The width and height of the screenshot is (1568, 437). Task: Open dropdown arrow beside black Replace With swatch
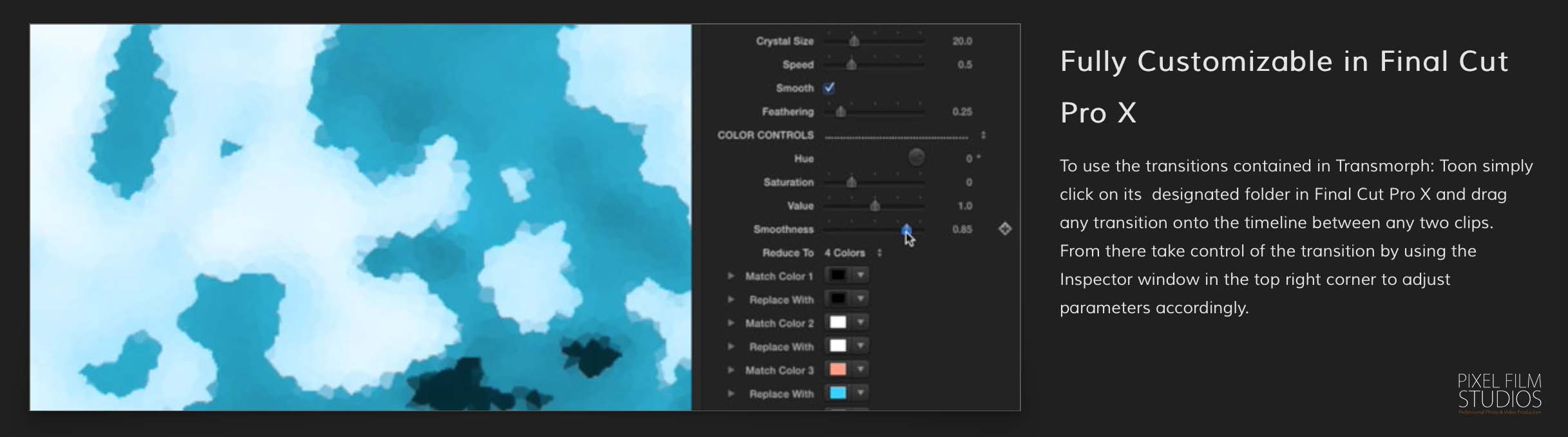[861, 298]
